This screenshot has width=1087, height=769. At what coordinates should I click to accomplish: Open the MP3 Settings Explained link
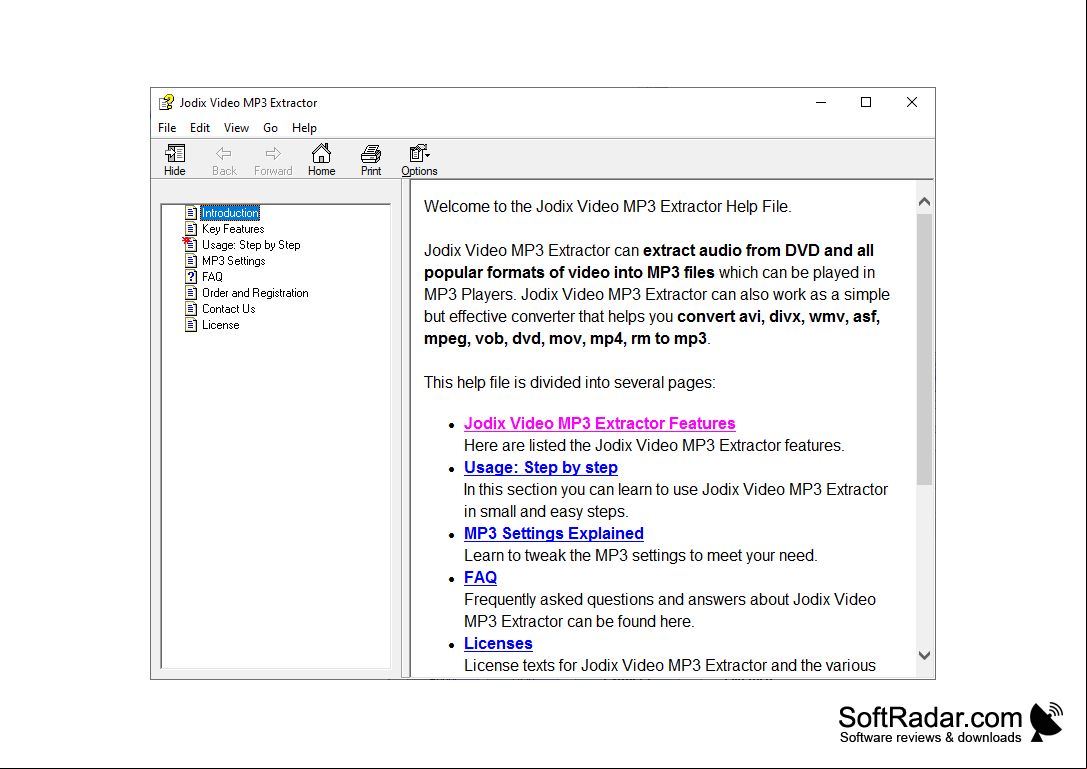click(554, 533)
